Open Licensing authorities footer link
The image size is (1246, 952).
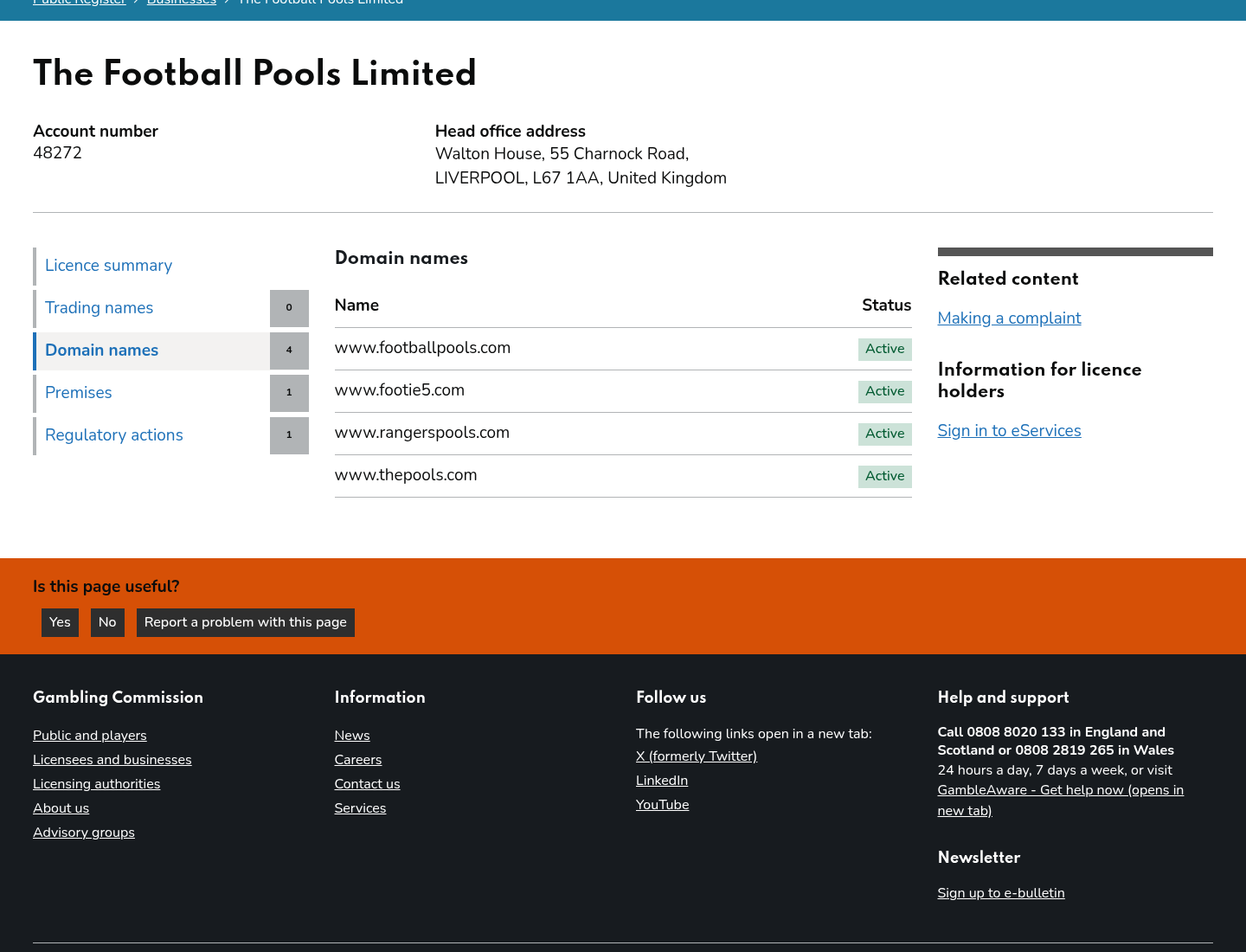pos(97,784)
